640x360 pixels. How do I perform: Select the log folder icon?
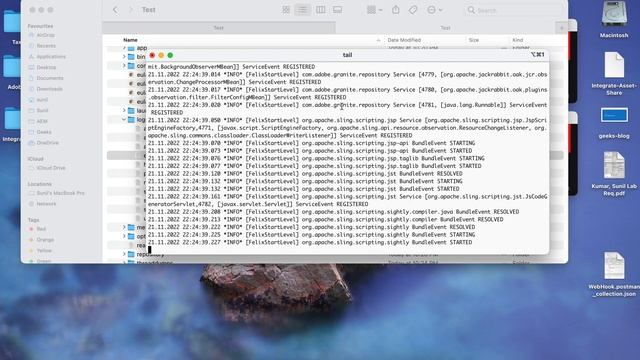click(131, 120)
